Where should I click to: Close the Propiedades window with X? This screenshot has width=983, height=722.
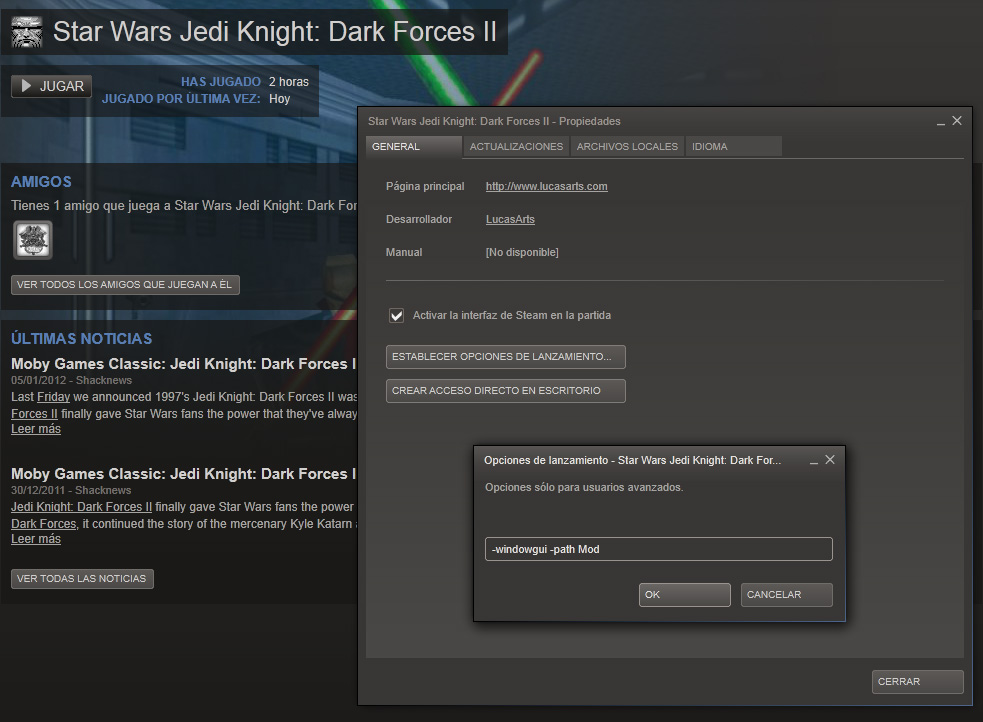click(x=957, y=121)
